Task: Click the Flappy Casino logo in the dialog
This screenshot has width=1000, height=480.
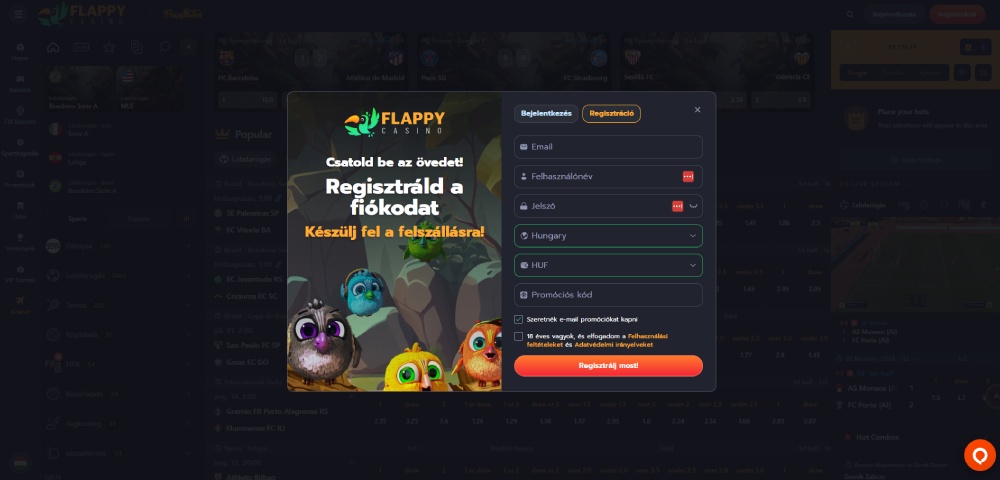Action: [394, 122]
